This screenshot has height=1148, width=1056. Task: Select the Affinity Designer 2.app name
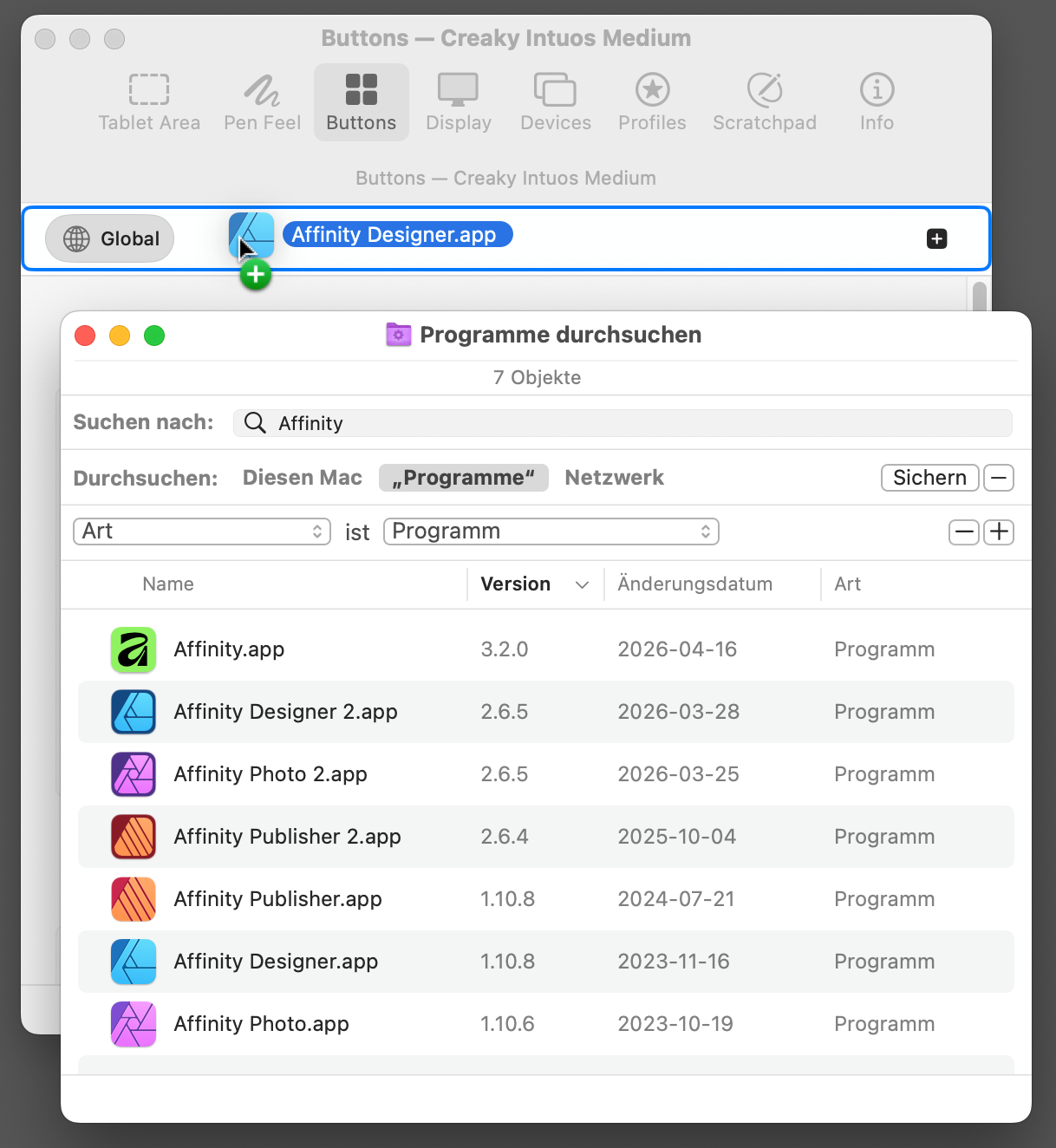tap(285, 712)
